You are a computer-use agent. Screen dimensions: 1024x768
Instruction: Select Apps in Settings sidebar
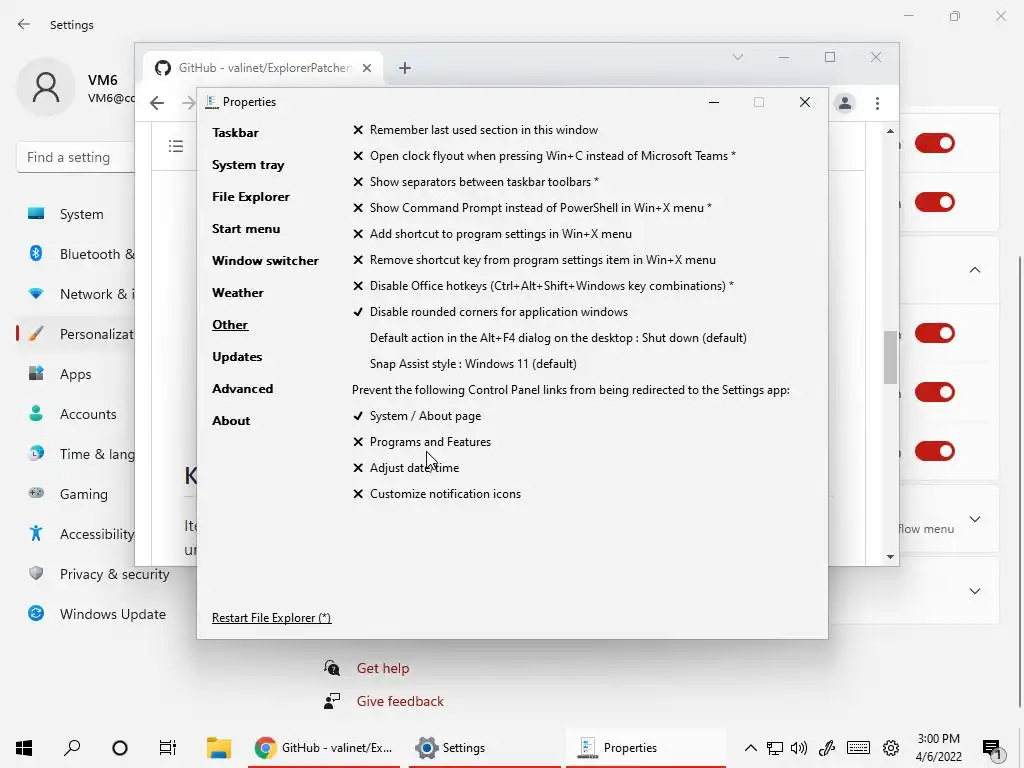coord(75,374)
